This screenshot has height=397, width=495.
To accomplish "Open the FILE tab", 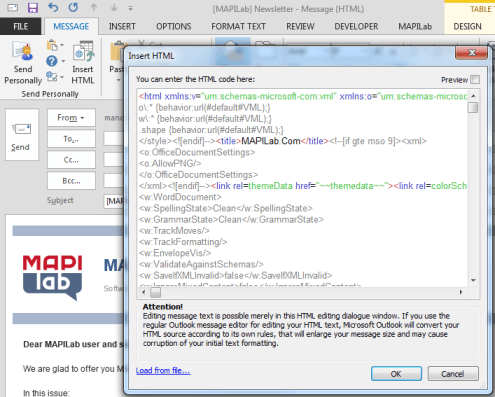I will click(20, 26).
